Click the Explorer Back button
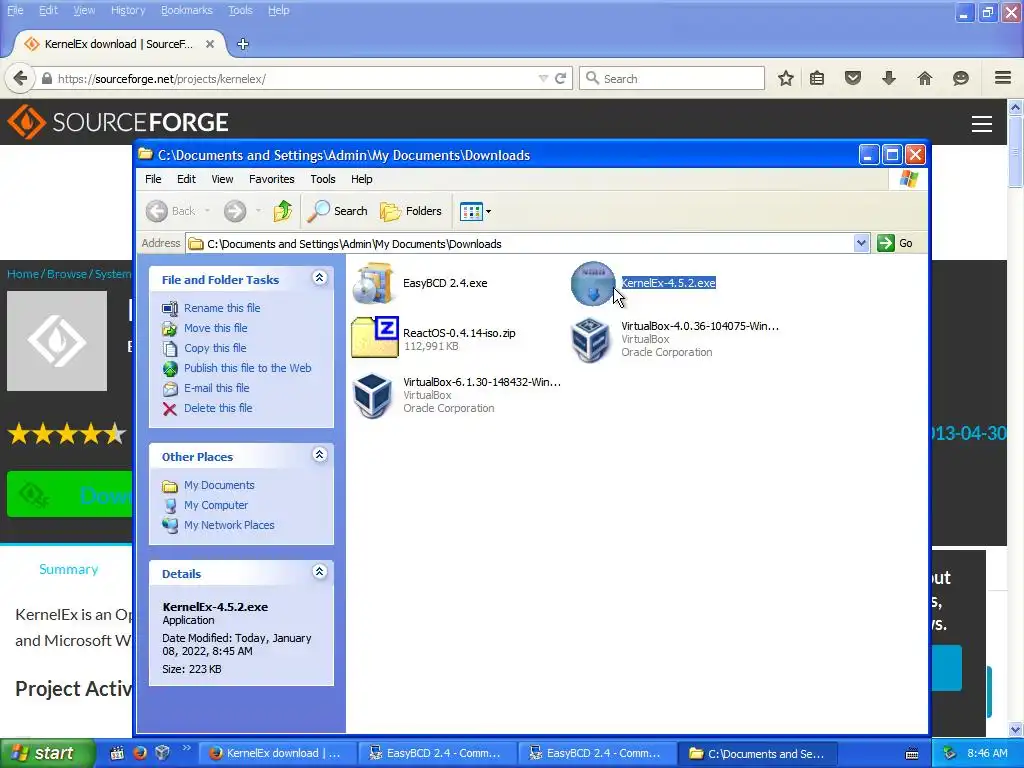 [170, 211]
